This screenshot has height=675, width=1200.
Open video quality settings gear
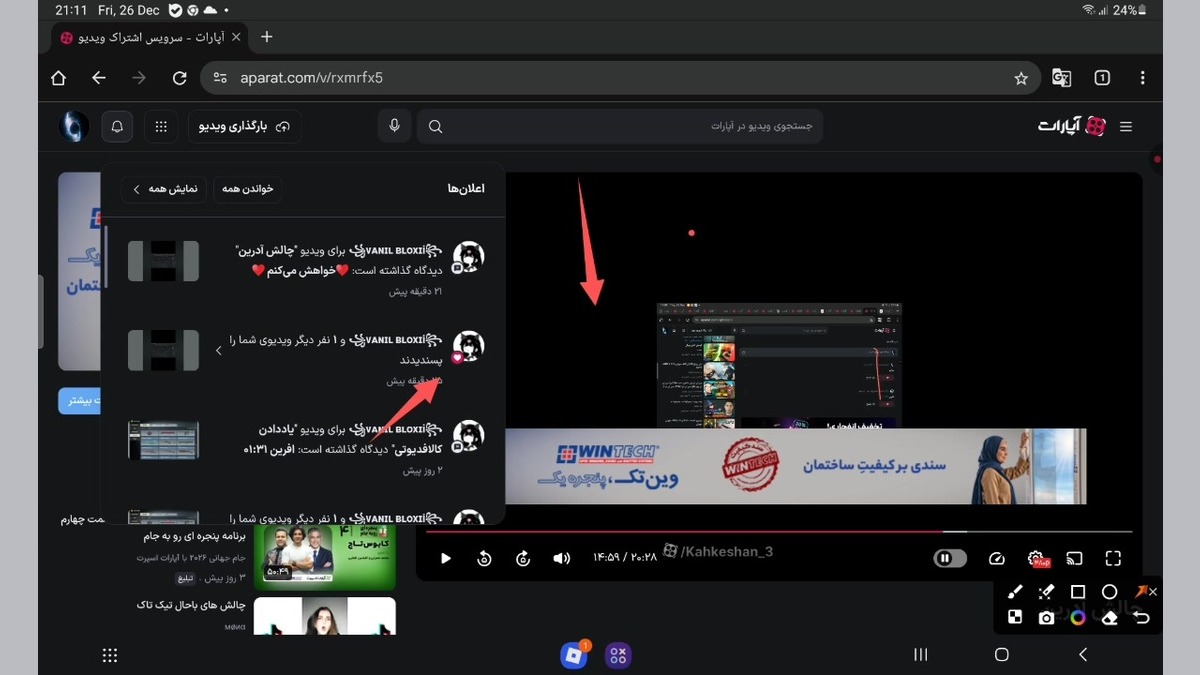[x=1037, y=559]
